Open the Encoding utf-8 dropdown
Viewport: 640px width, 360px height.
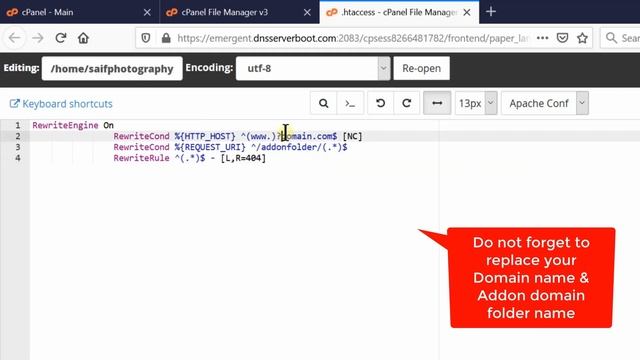coord(313,68)
